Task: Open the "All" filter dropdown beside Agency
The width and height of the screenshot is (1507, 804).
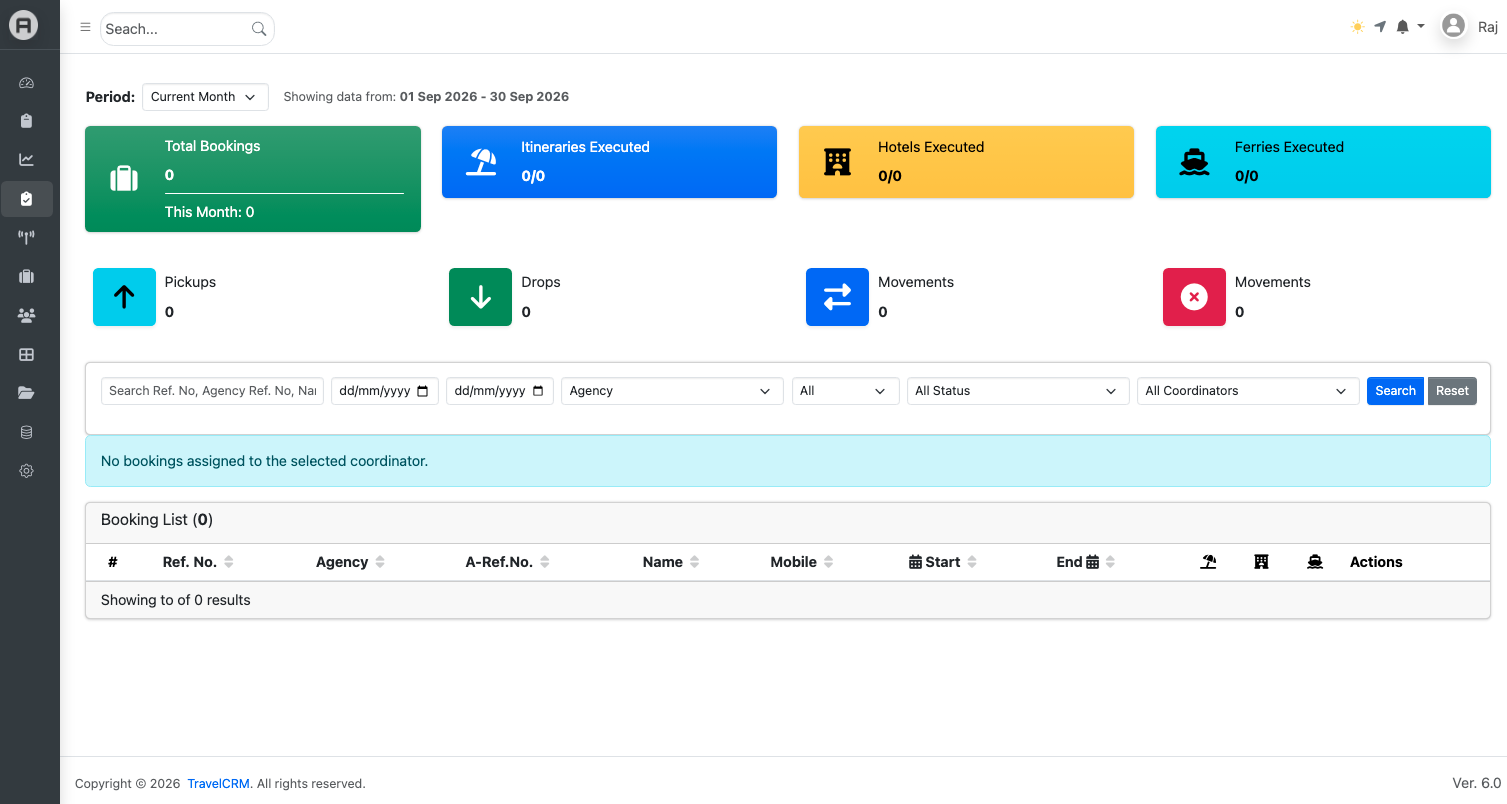Action: tap(845, 391)
